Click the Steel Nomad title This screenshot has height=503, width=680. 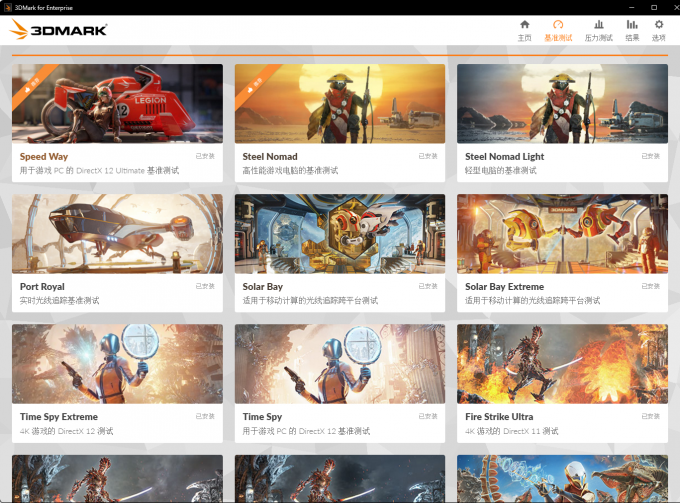270,157
